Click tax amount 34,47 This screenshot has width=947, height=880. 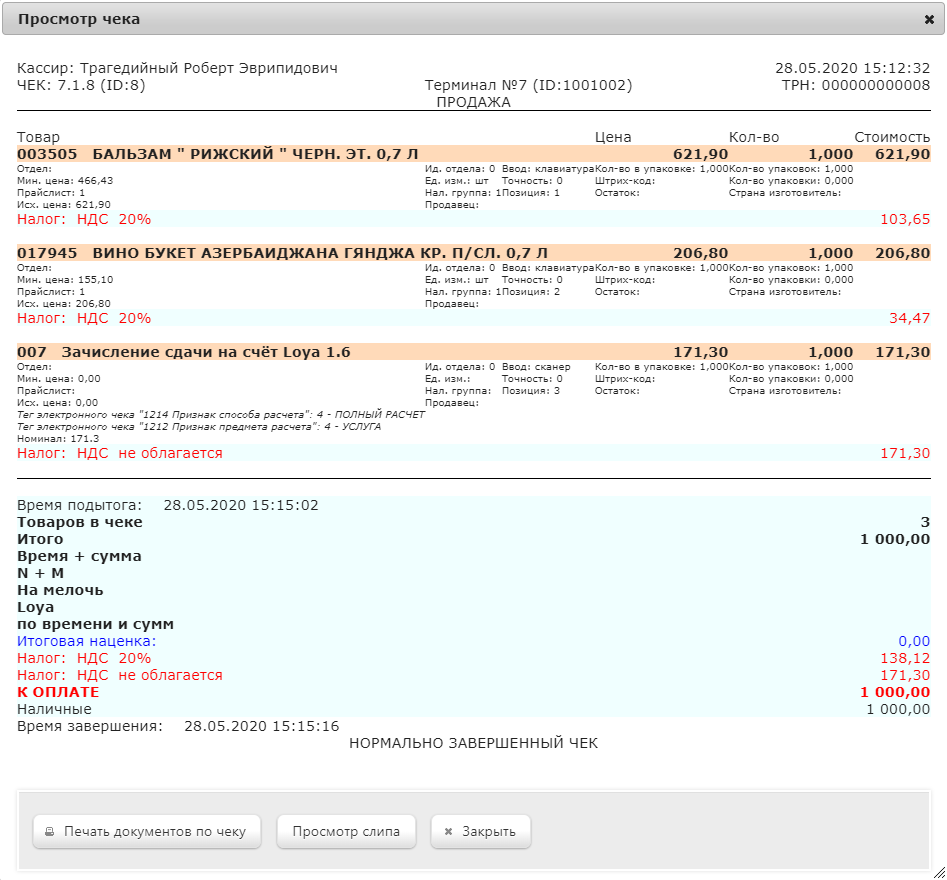coord(910,318)
